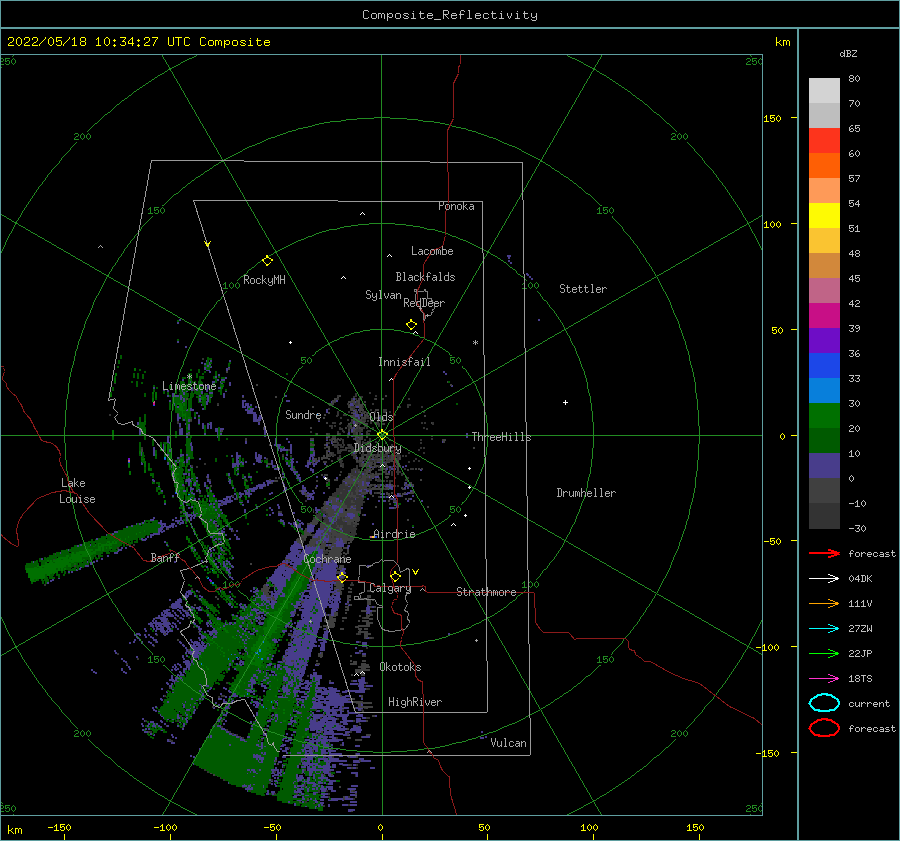Click the Ponoka label

tap(456, 206)
